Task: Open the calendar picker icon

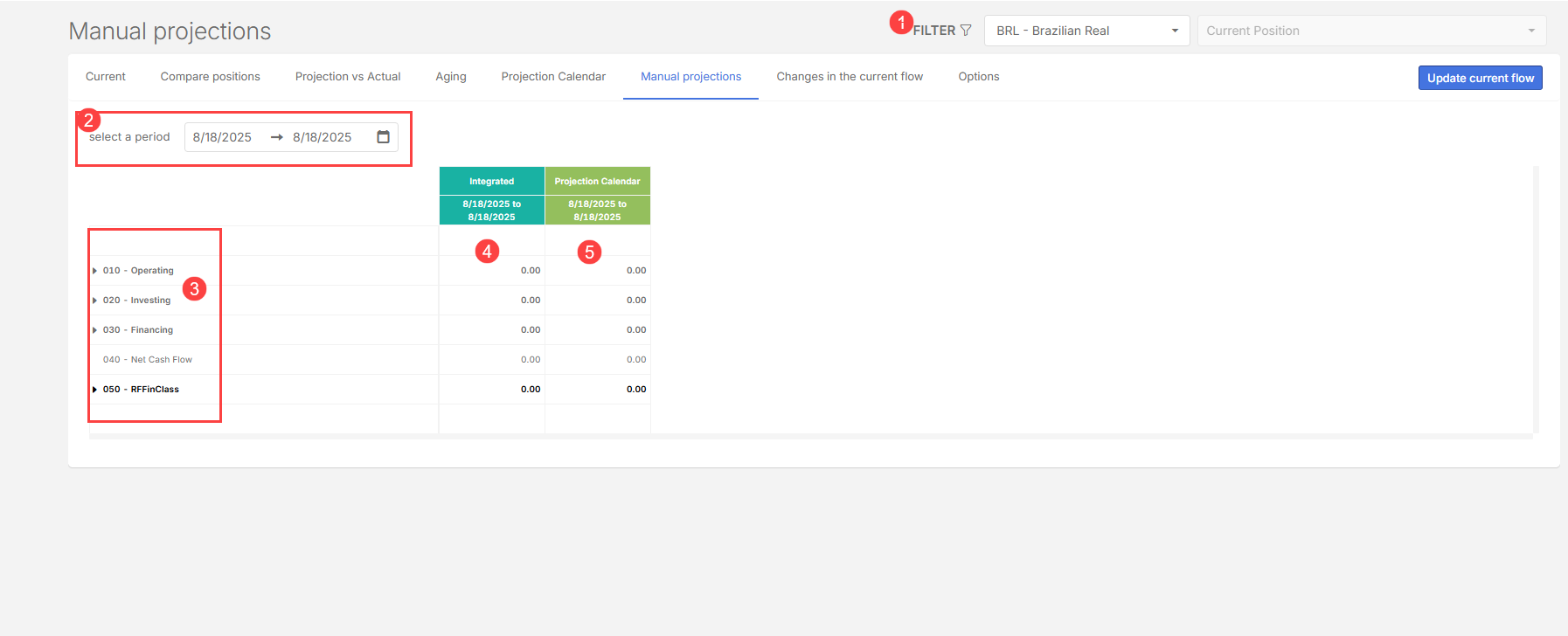Action: pos(383,137)
